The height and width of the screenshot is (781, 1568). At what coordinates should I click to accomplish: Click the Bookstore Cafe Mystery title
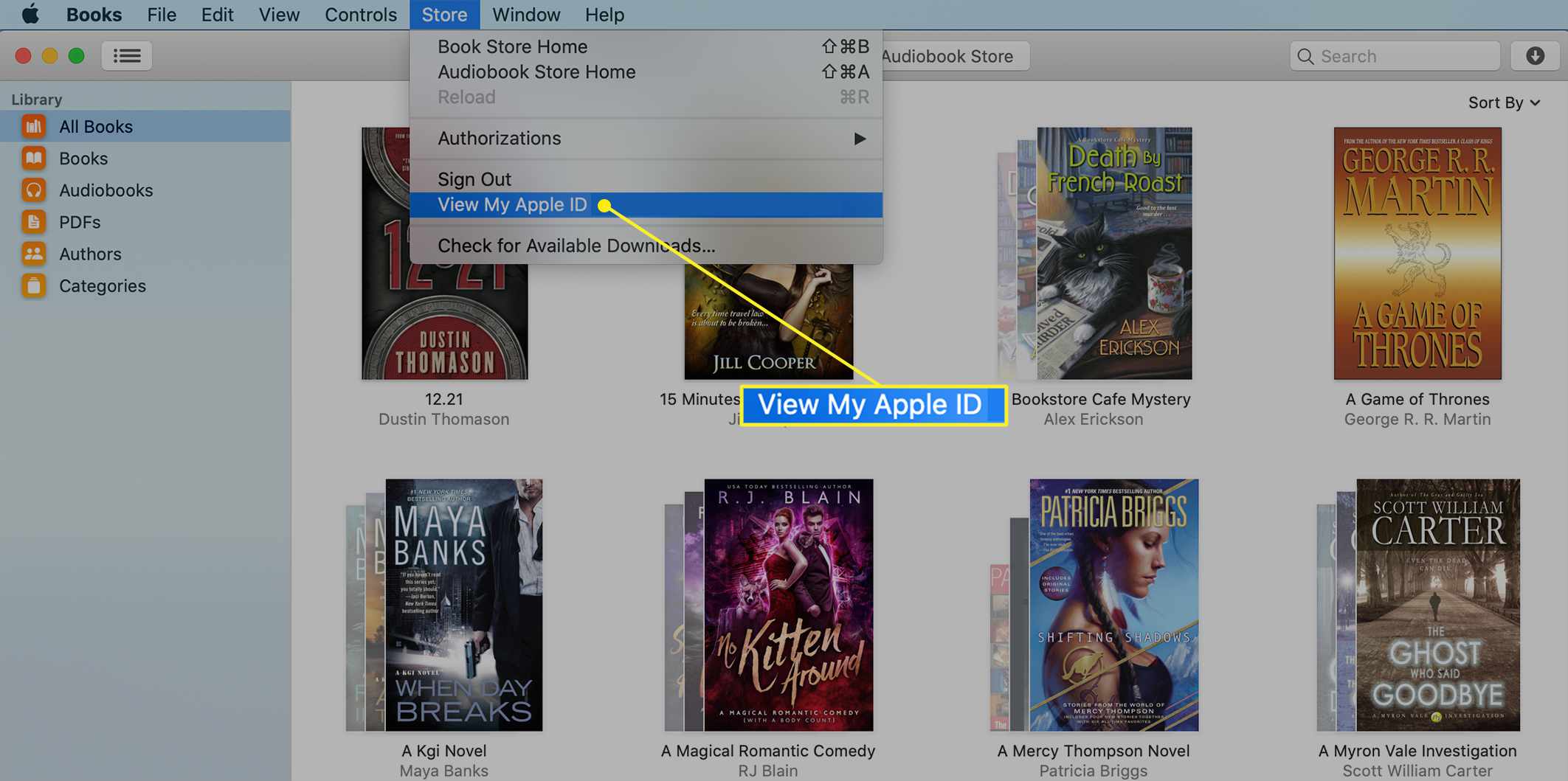click(1100, 399)
